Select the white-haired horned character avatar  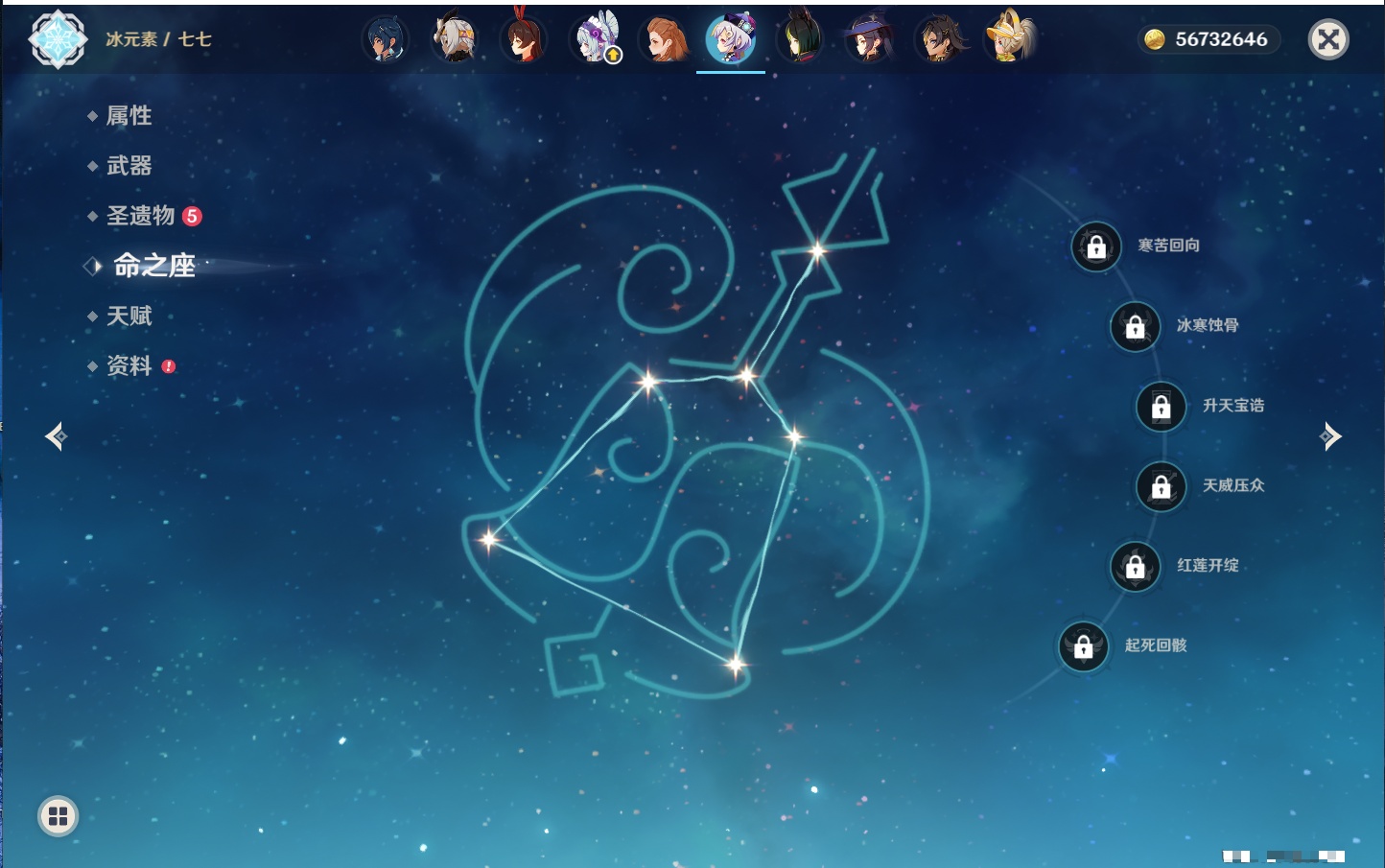pyautogui.click(x=455, y=39)
